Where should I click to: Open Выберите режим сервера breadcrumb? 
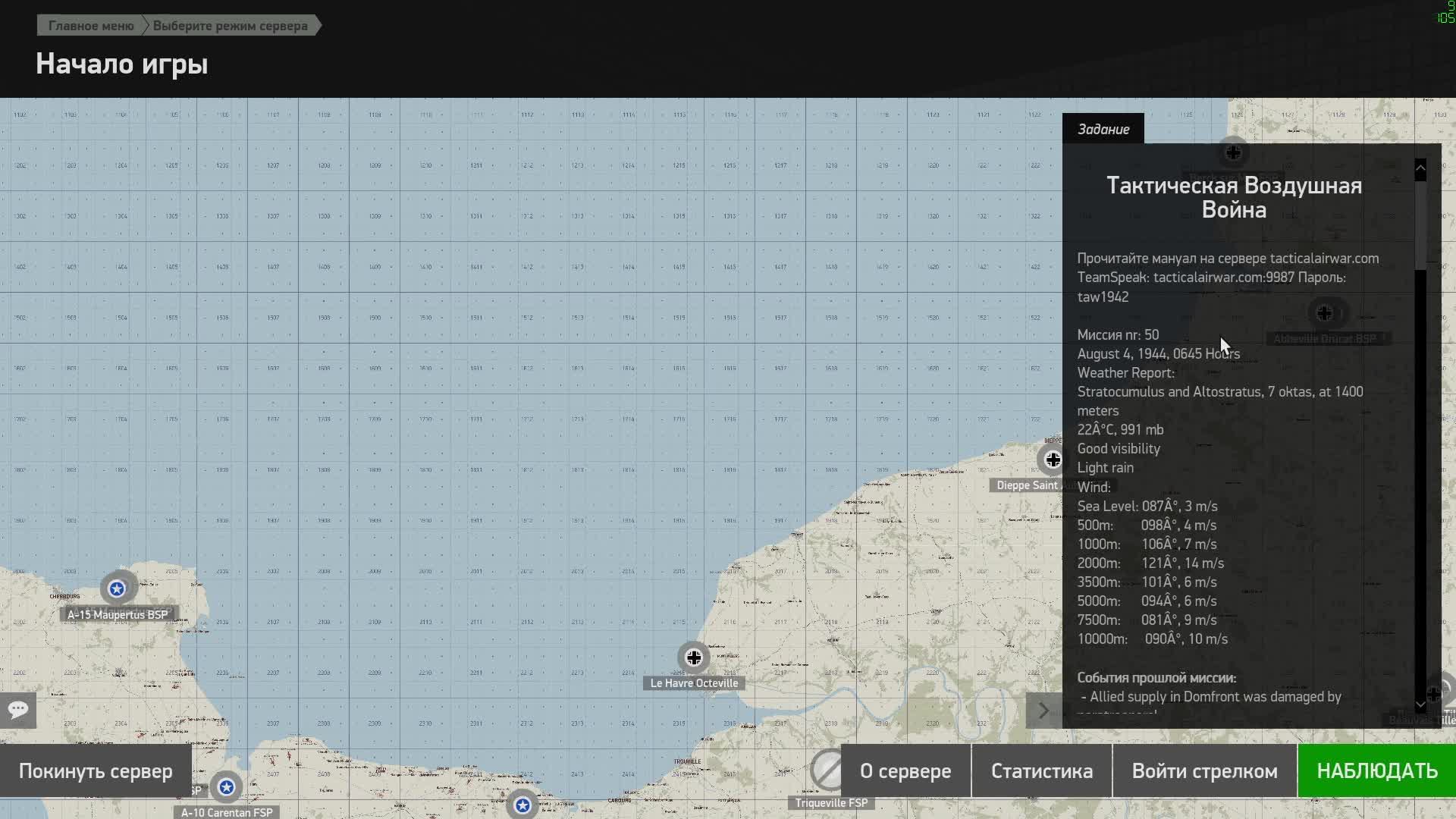tap(231, 26)
